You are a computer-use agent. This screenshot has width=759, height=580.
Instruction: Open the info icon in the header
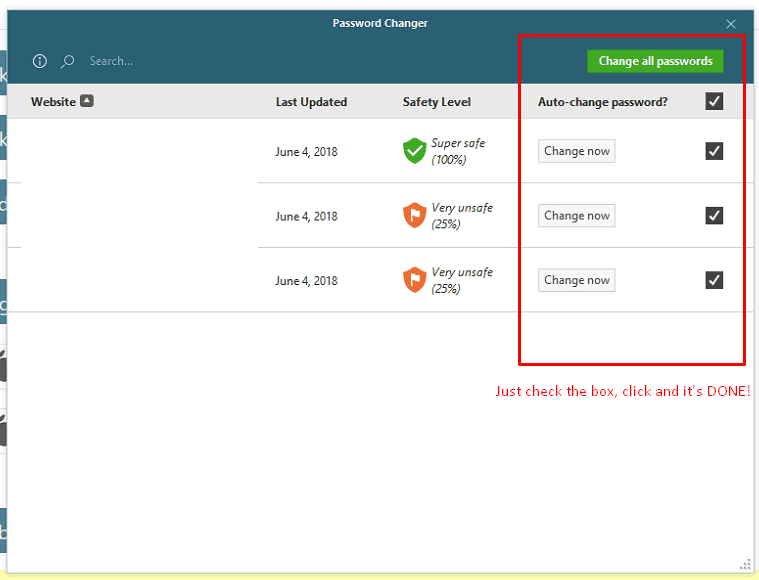point(40,61)
